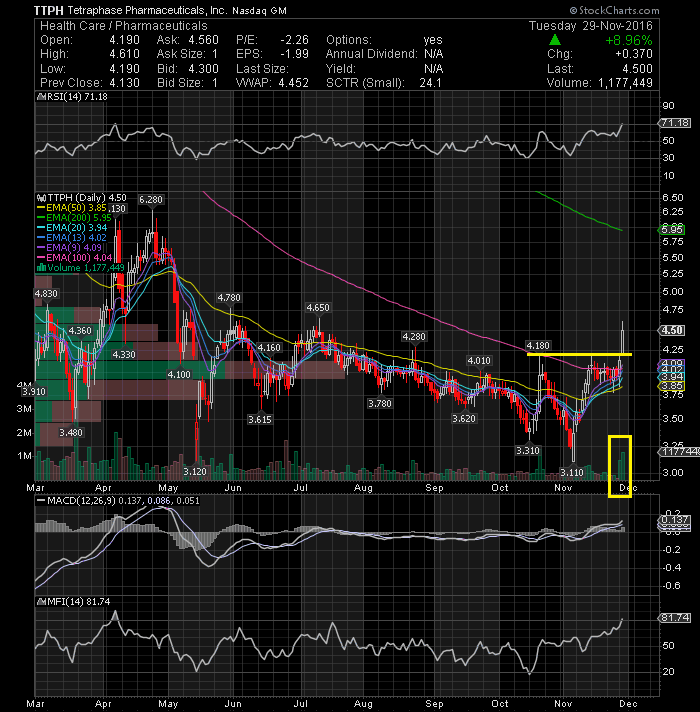Click the EMA(9) 4.09 legend entry

click(x=69, y=248)
